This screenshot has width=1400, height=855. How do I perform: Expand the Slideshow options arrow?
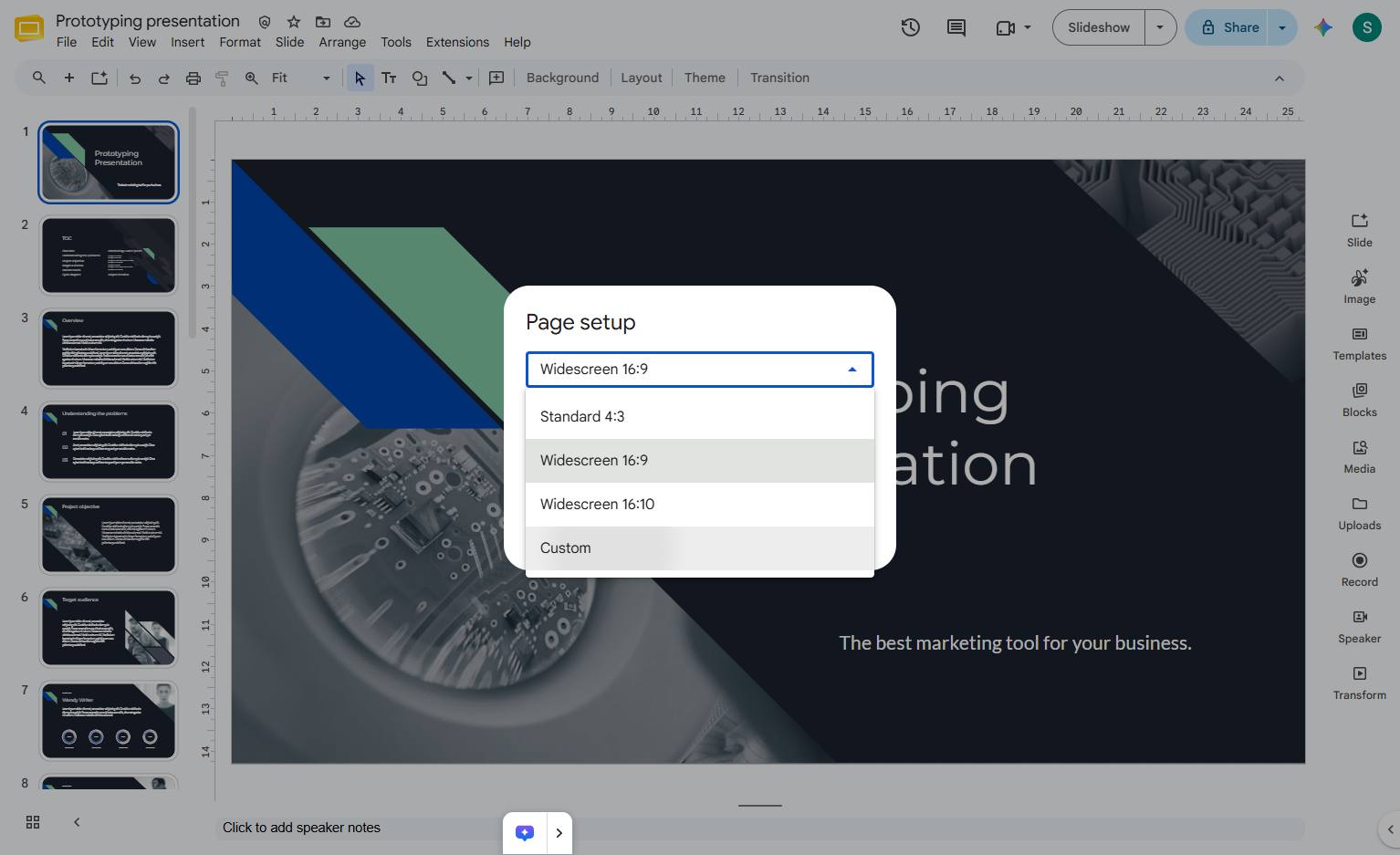1160,27
